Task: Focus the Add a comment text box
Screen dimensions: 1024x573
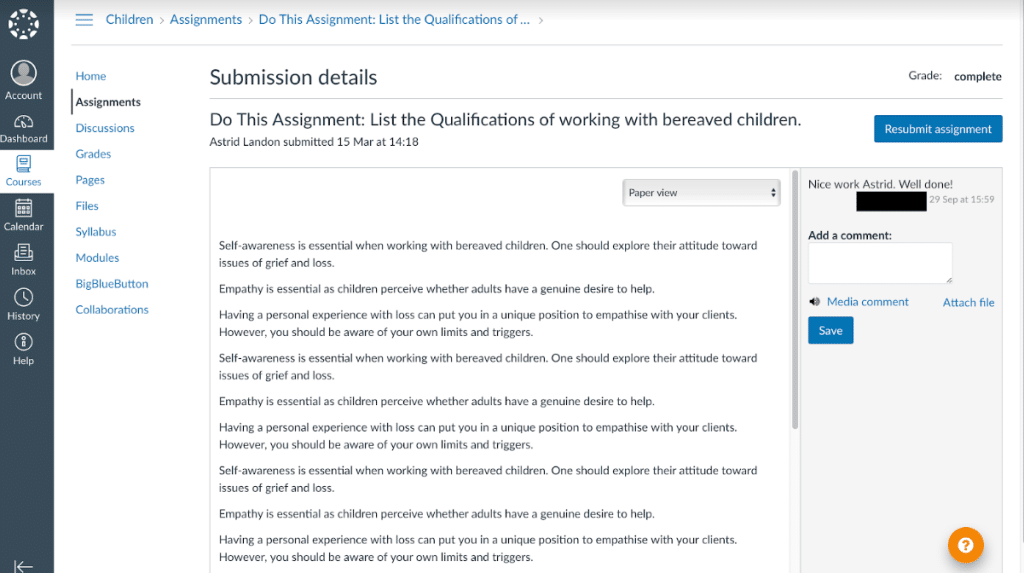Action: [x=880, y=263]
